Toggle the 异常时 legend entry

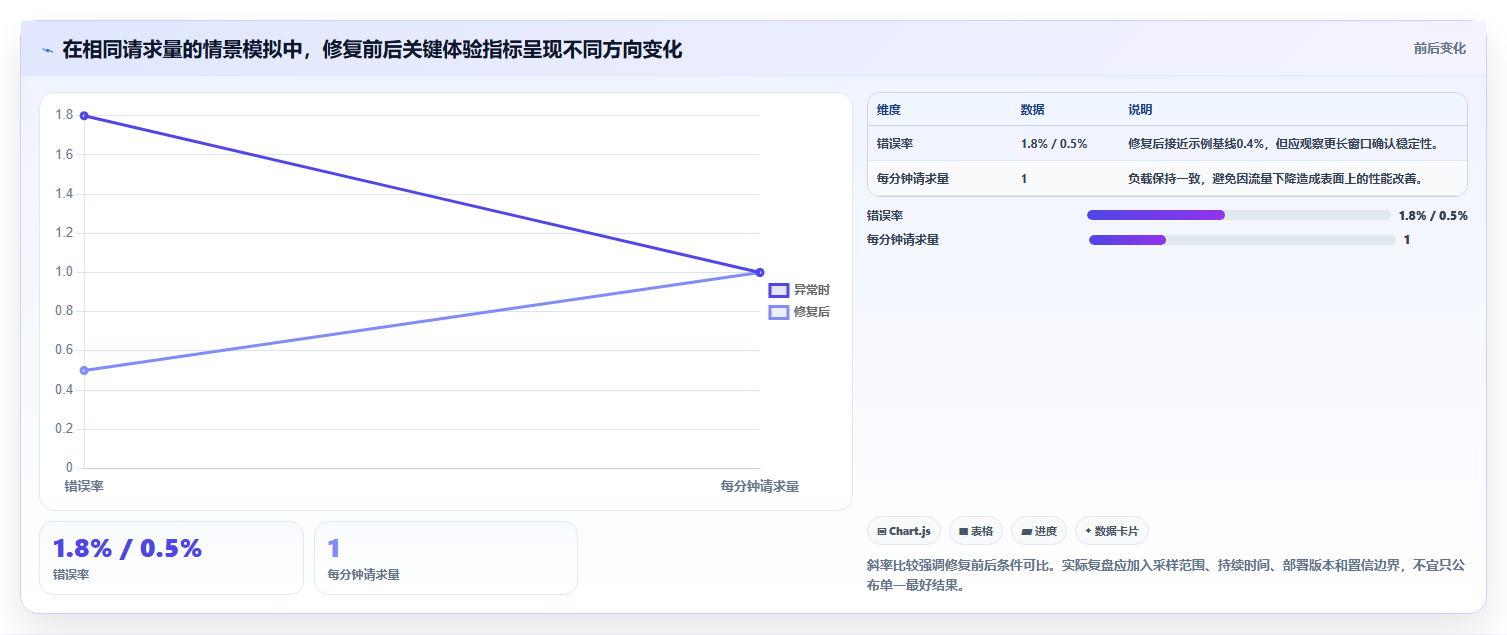799,290
